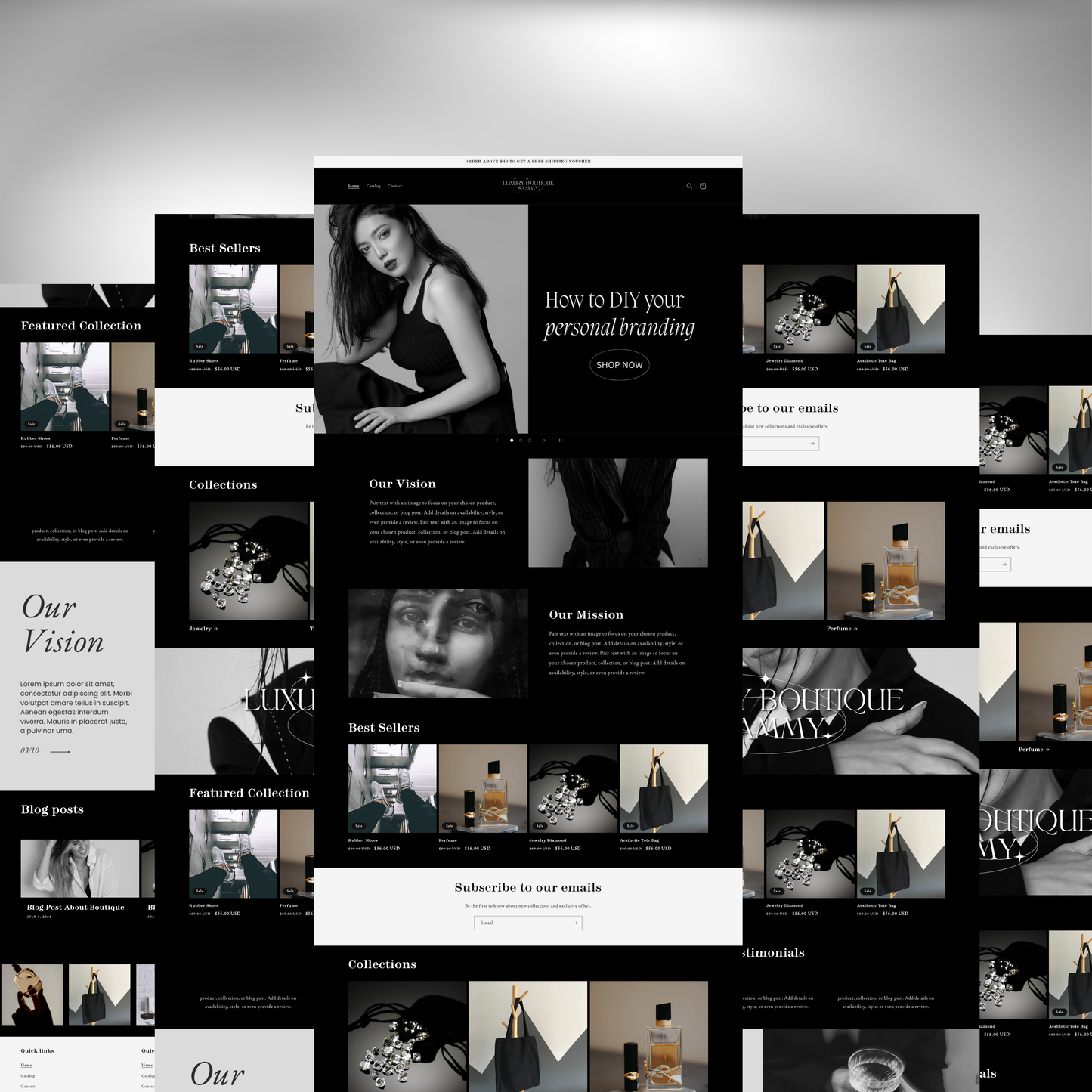Open the Catalog menu item in center header
This screenshot has height=1092, width=1092.
click(x=373, y=186)
